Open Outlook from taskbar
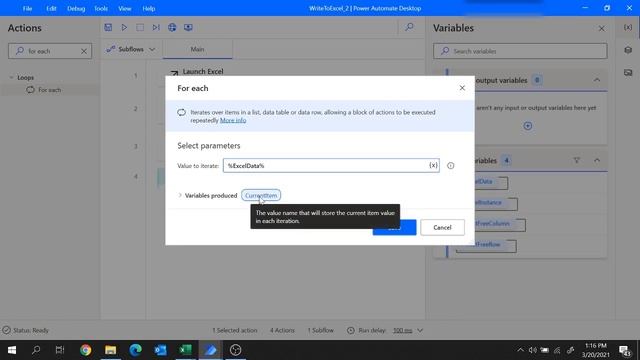Viewport: 640px width, 360px height. [160, 350]
